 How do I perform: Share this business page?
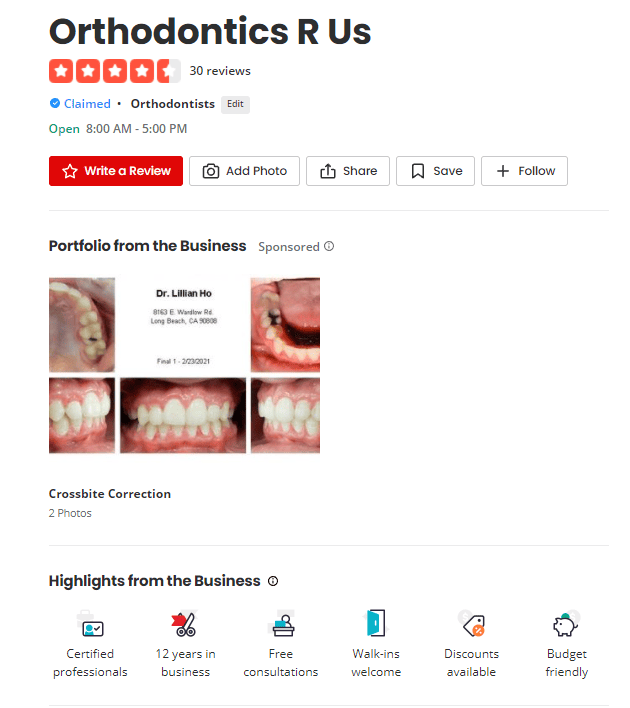tap(348, 171)
